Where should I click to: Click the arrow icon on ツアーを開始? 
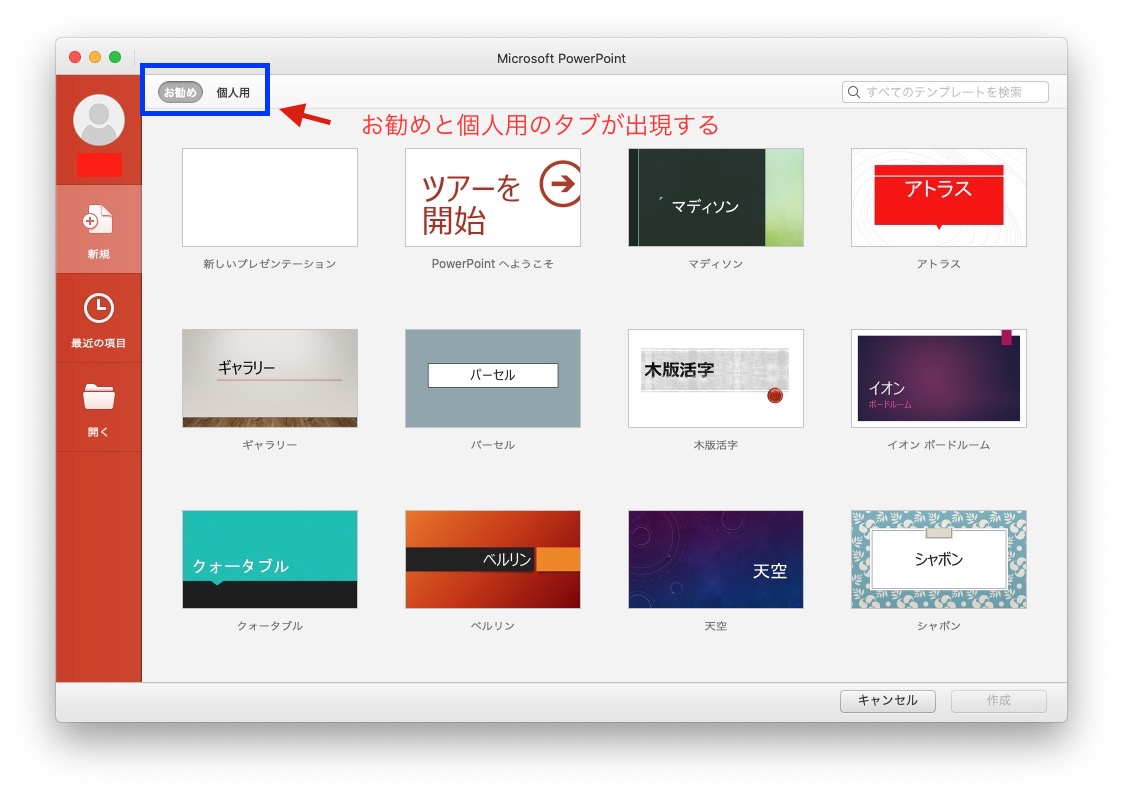coord(561,184)
